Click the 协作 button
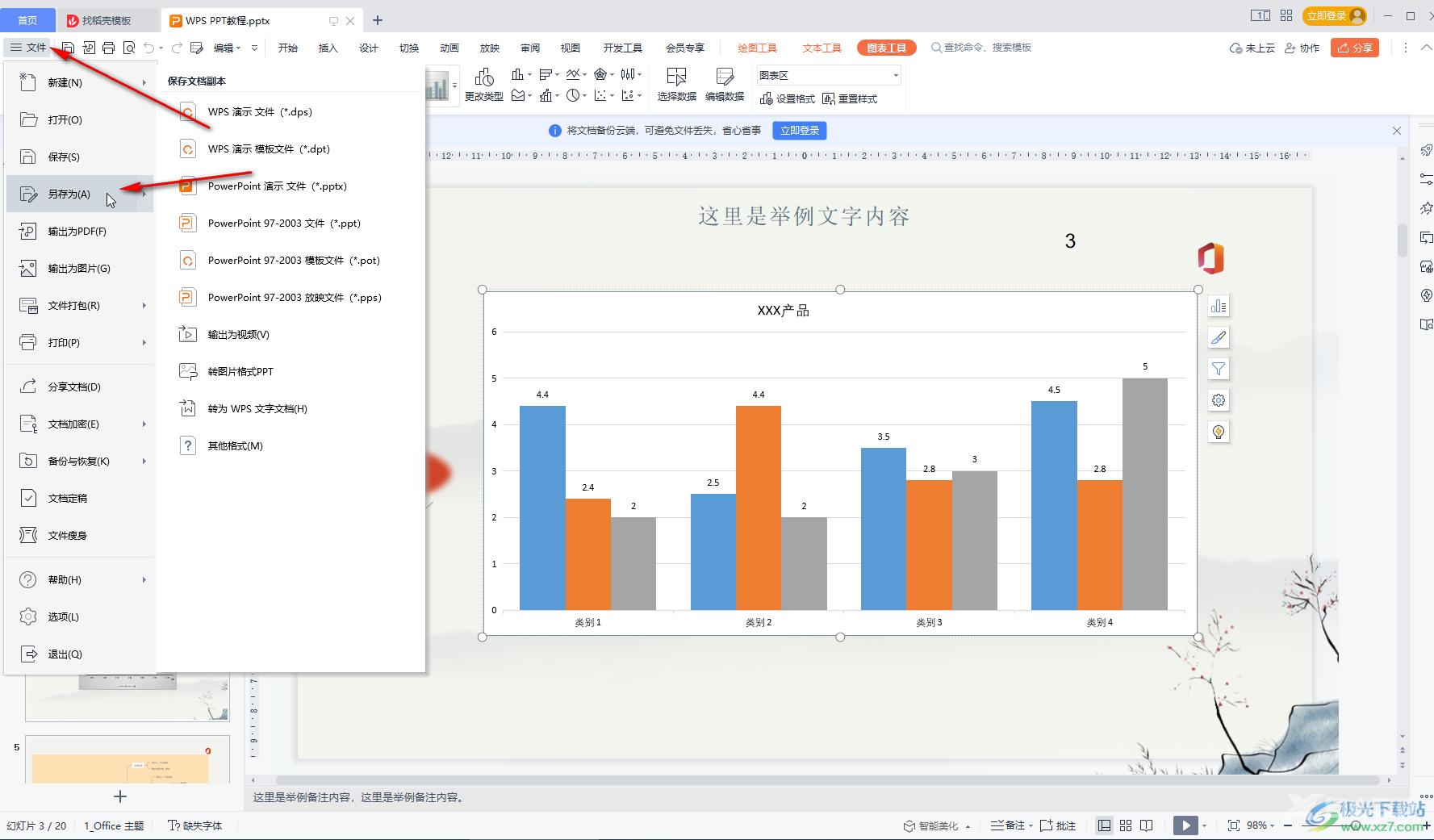 [x=1302, y=48]
